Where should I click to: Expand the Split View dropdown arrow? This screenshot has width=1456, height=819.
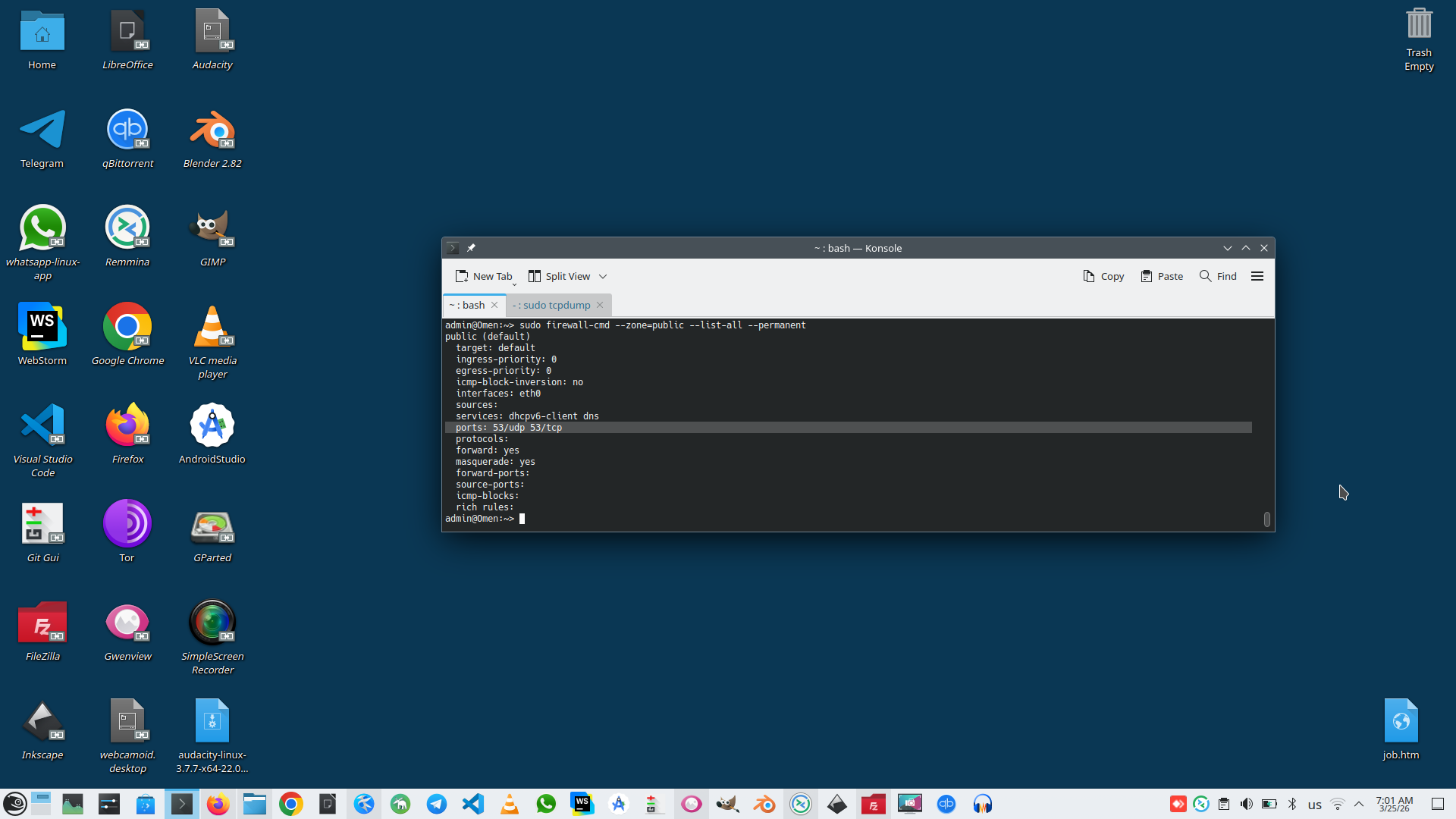[603, 277]
